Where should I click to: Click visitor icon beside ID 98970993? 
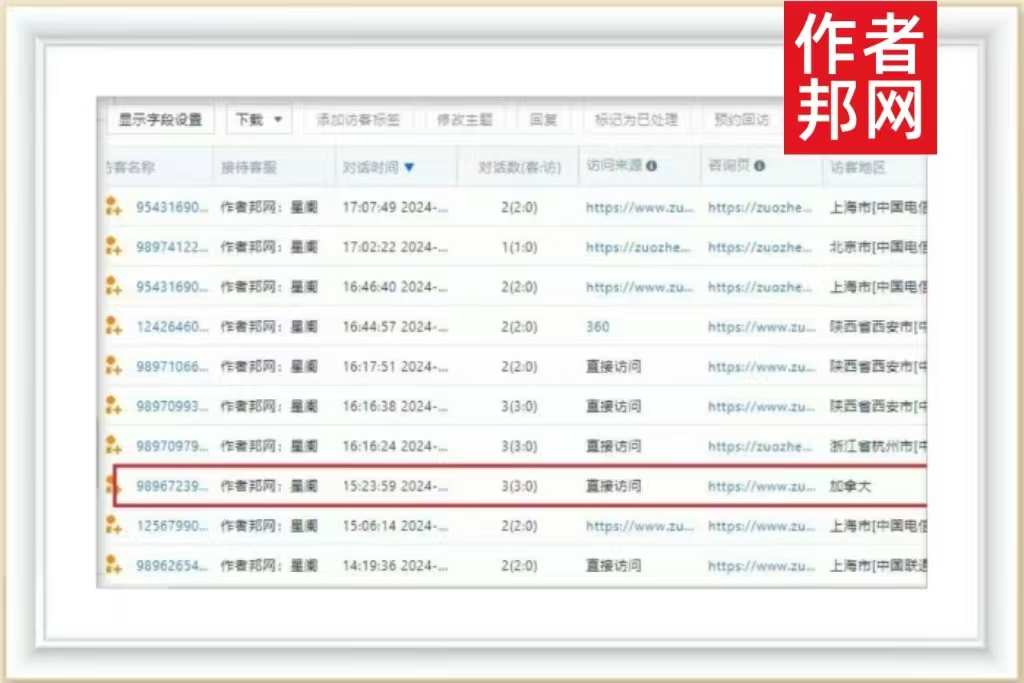[x=113, y=406]
